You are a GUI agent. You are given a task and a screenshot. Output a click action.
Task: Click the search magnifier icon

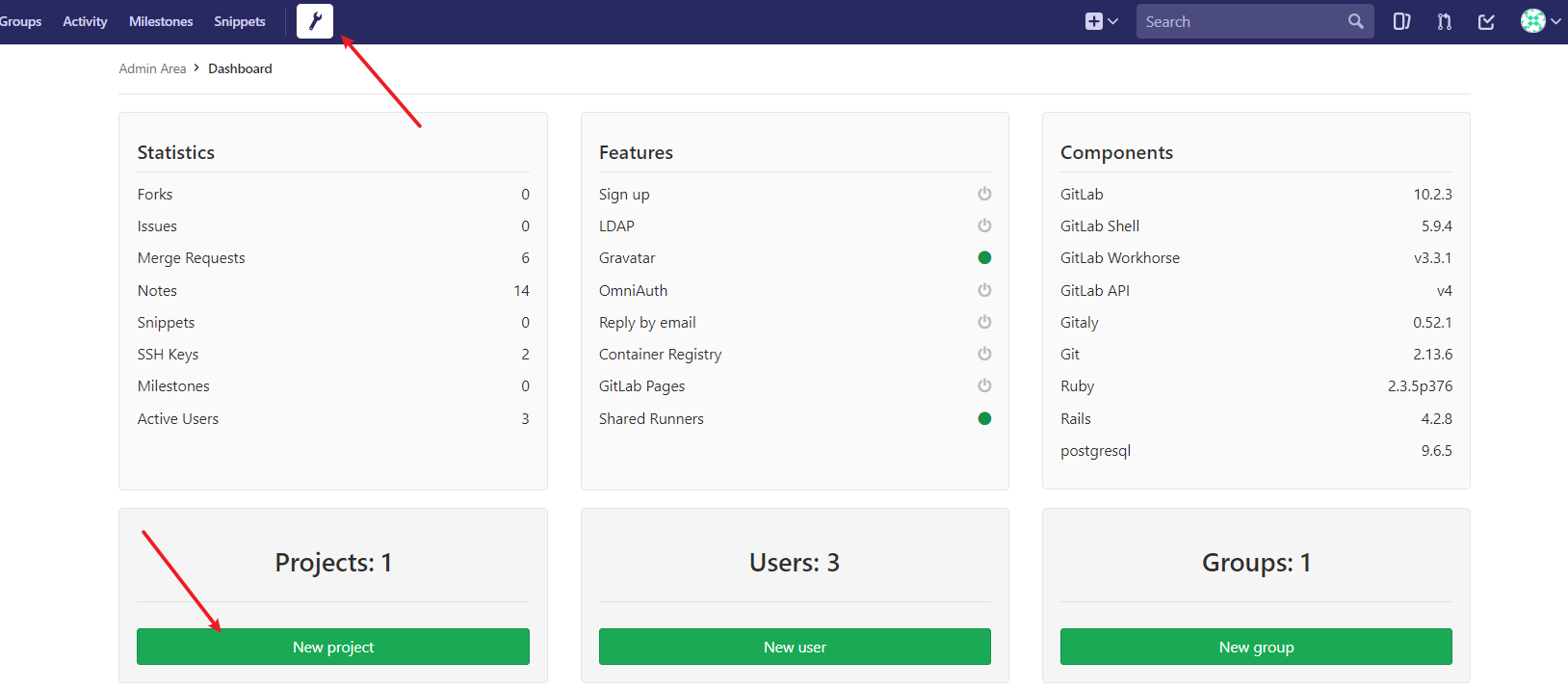coord(1355,21)
